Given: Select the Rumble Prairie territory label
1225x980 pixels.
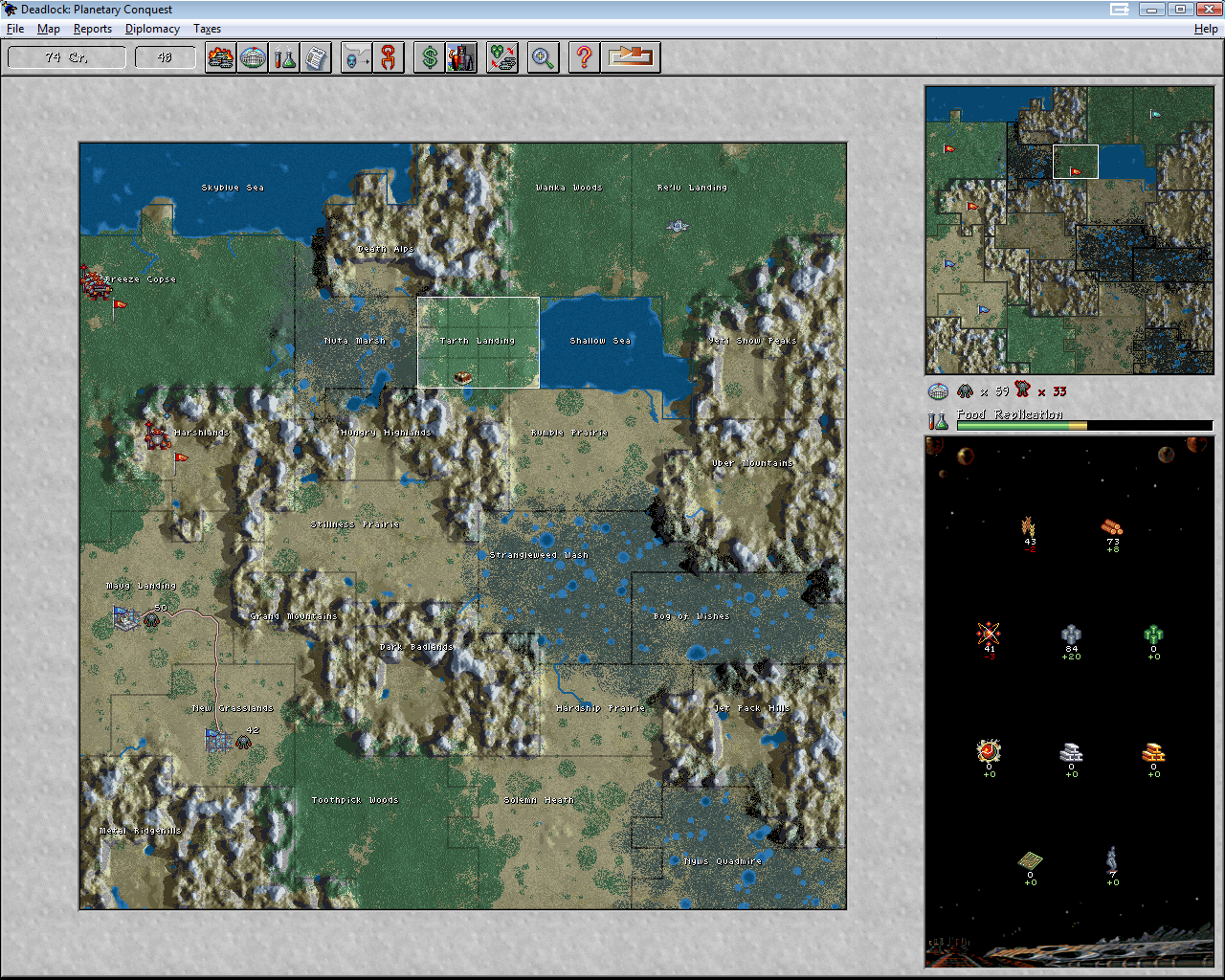Looking at the screenshot, I should tap(569, 433).
